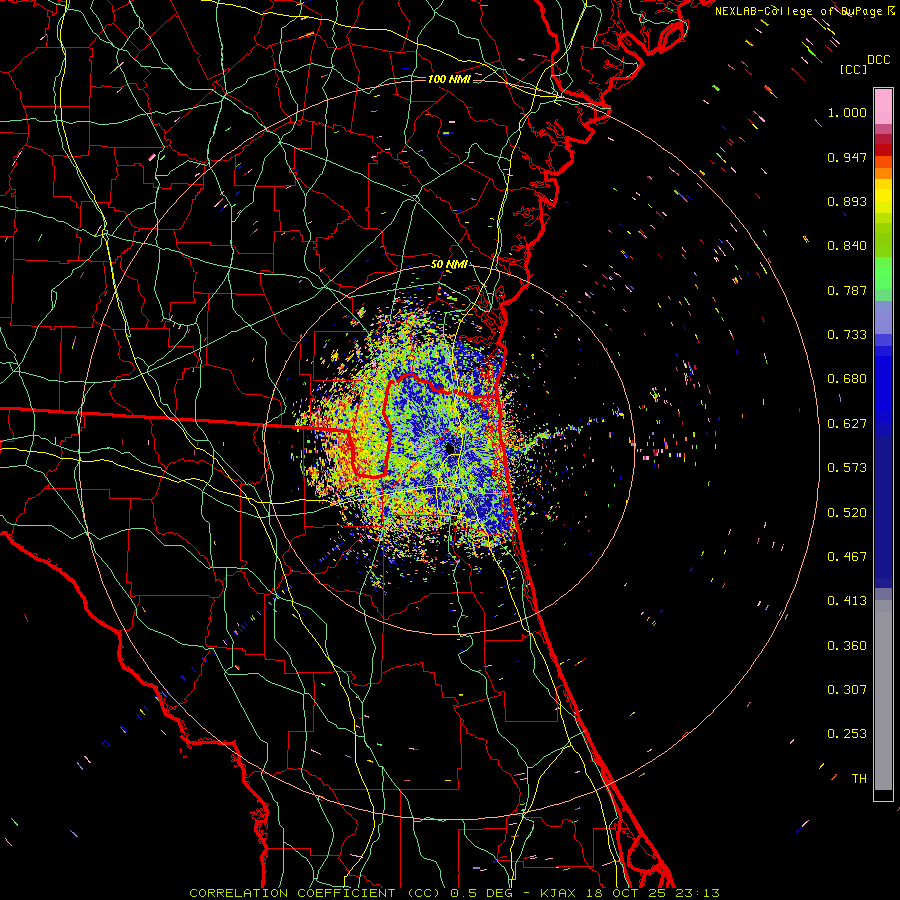Select the 0.680 legend value
This screenshot has width=900, height=900.
tap(847, 379)
